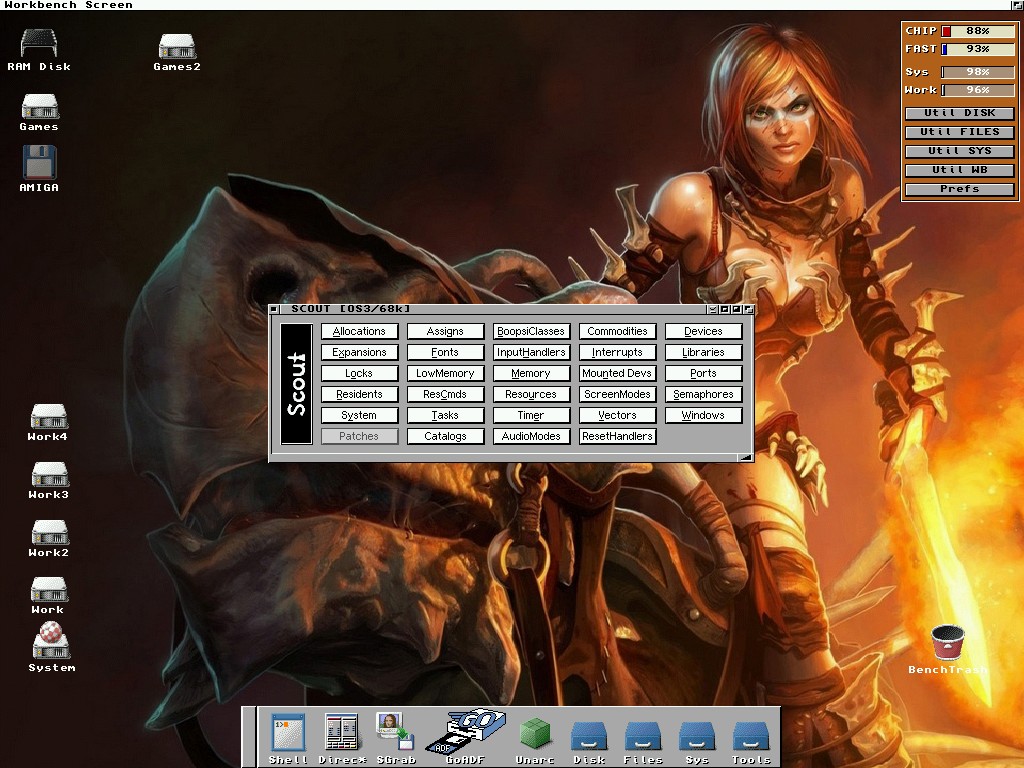The image size is (1024, 768).
Task: Click the Sys disk usage gauge
Action: (x=978, y=72)
